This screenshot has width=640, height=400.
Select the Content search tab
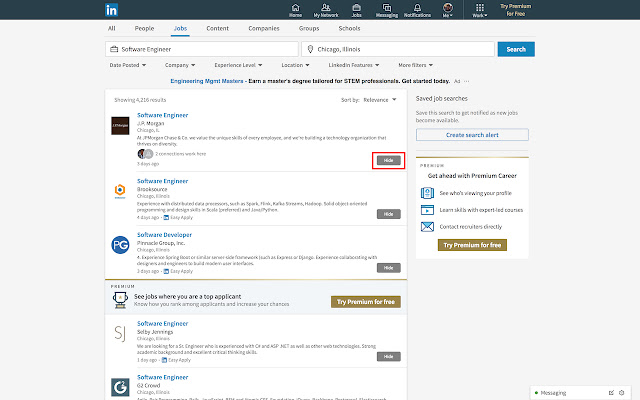click(218, 28)
